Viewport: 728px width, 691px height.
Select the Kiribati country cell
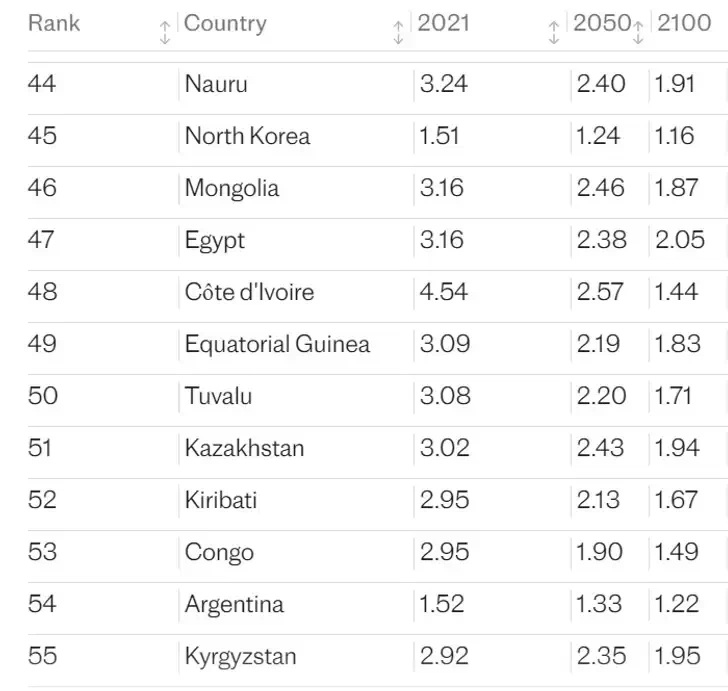click(x=220, y=500)
